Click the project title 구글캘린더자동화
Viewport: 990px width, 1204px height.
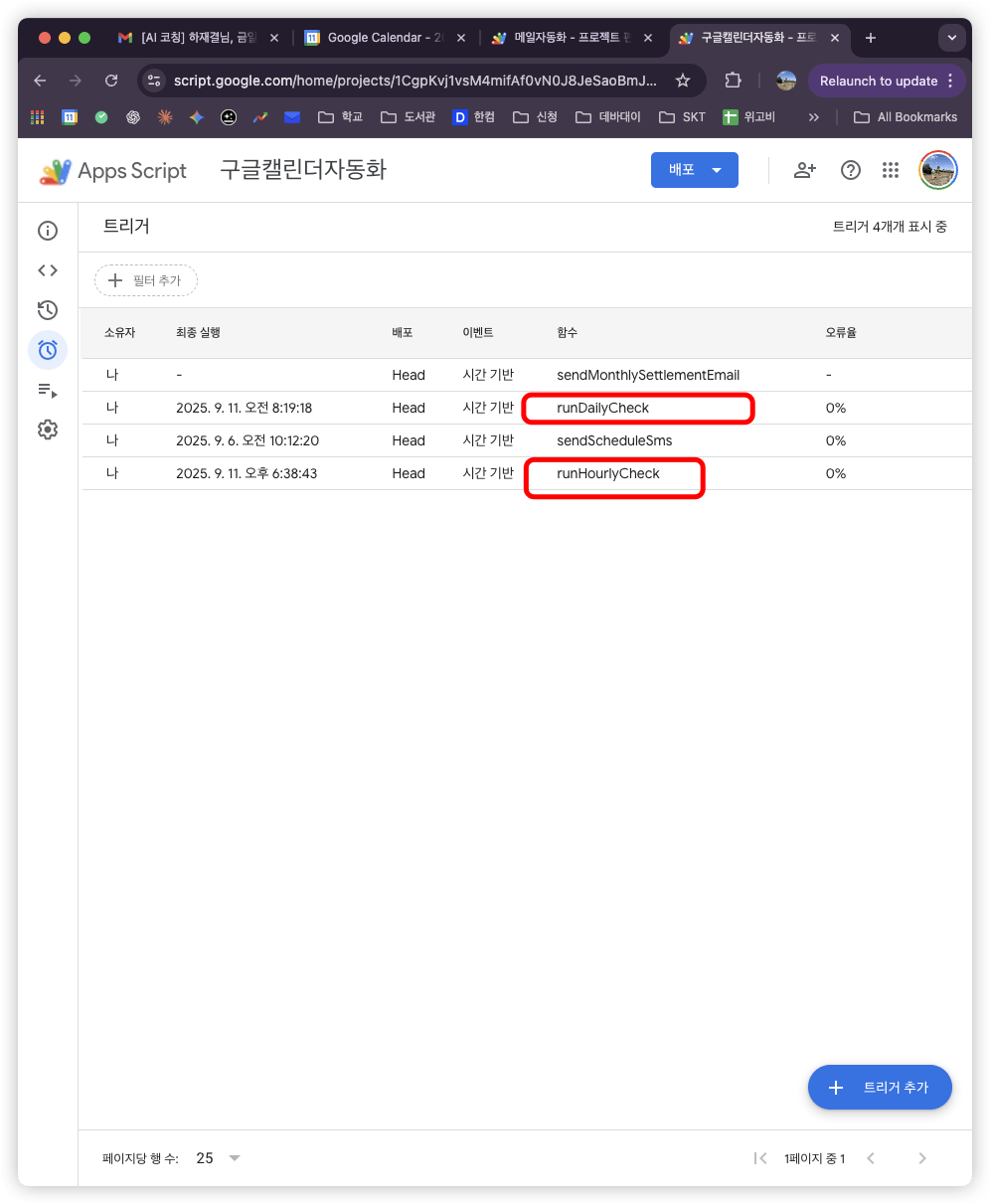303,170
